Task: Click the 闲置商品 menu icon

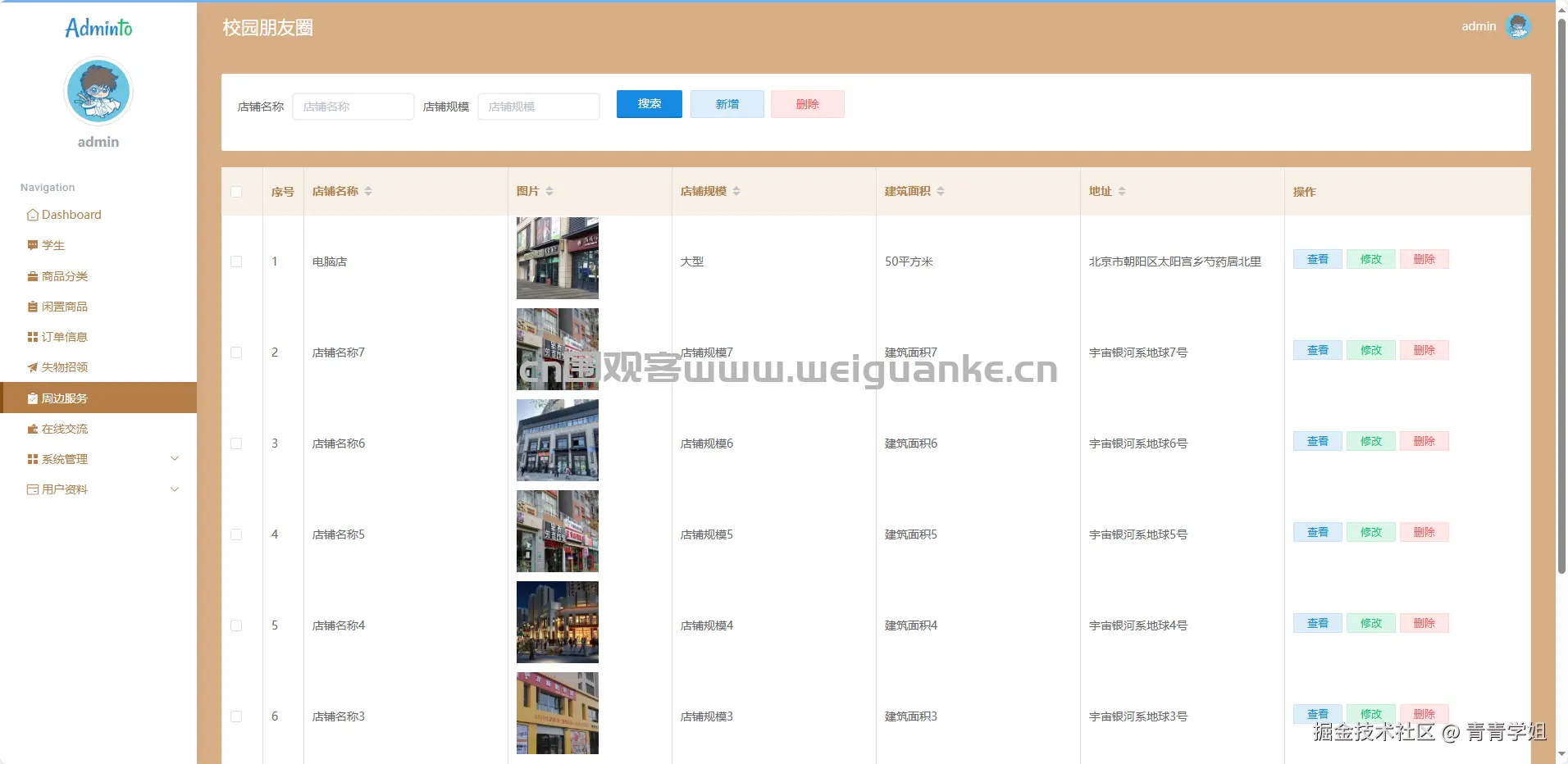Action: click(33, 307)
